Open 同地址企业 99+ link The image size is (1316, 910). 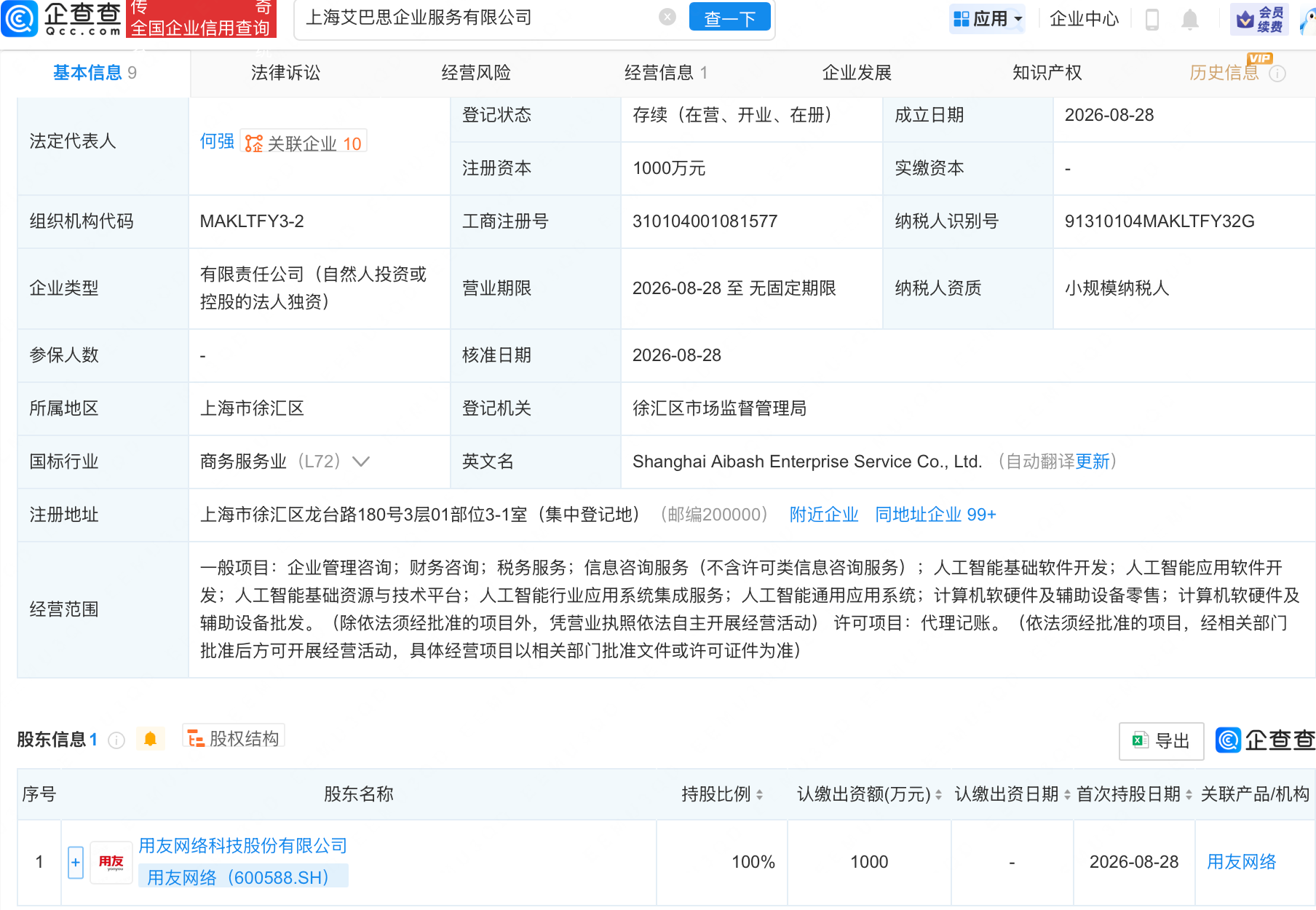pyautogui.click(x=935, y=515)
